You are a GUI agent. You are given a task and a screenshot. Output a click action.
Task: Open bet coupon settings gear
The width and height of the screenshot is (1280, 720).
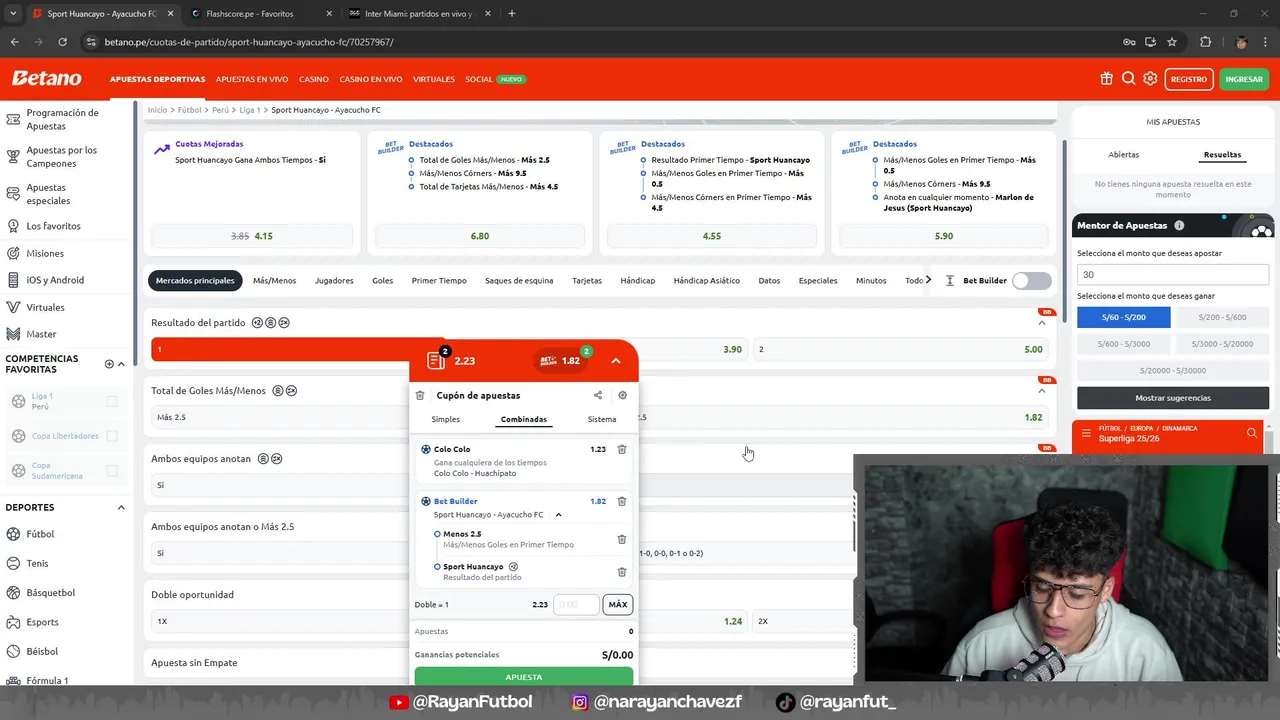(x=622, y=395)
